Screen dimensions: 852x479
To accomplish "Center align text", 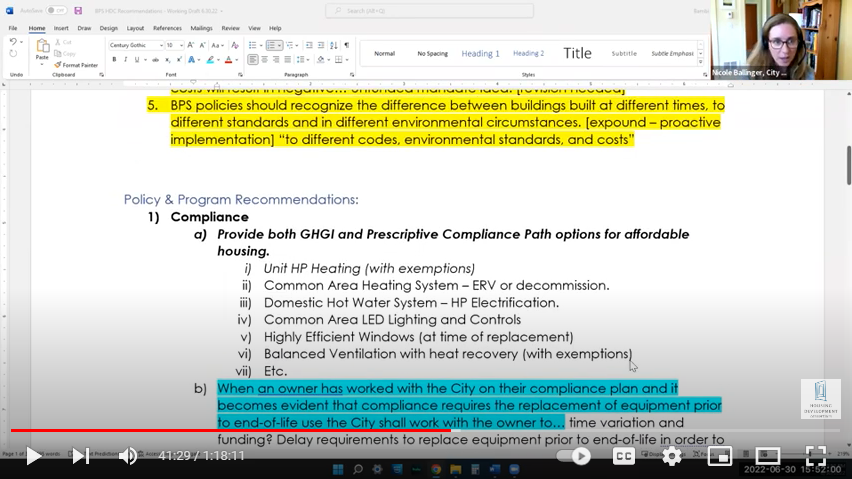I will pyautogui.click(x=265, y=60).
